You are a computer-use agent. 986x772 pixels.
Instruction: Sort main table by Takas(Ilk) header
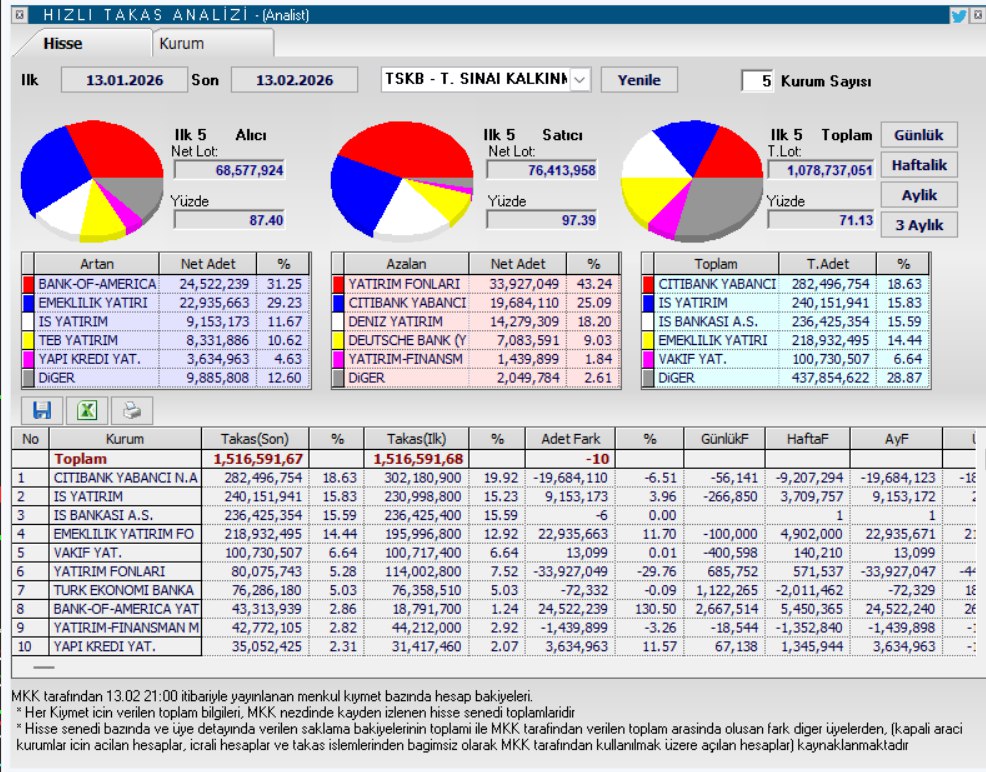[416, 439]
